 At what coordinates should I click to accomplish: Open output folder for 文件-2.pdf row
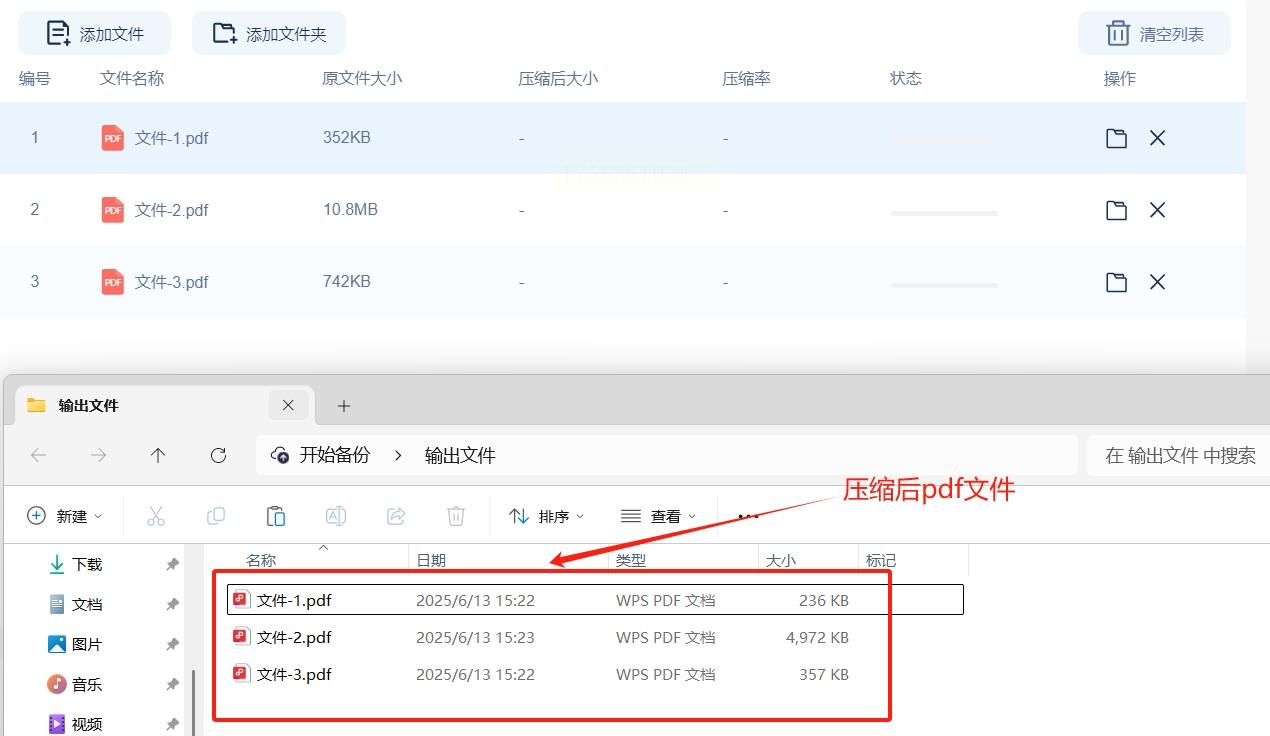[x=1116, y=210]
